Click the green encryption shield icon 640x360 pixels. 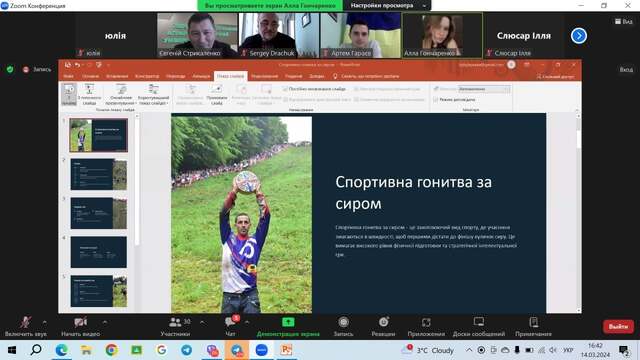click(10, 69)
